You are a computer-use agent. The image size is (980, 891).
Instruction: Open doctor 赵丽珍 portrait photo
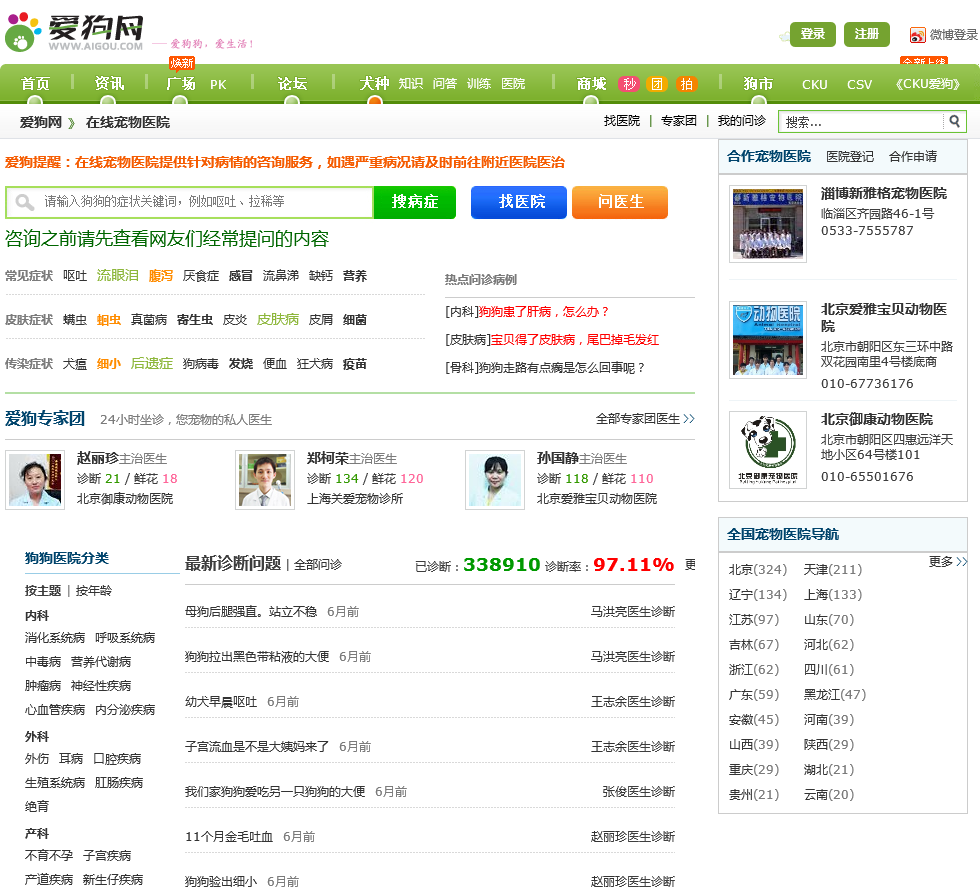[x=35, y=480]
